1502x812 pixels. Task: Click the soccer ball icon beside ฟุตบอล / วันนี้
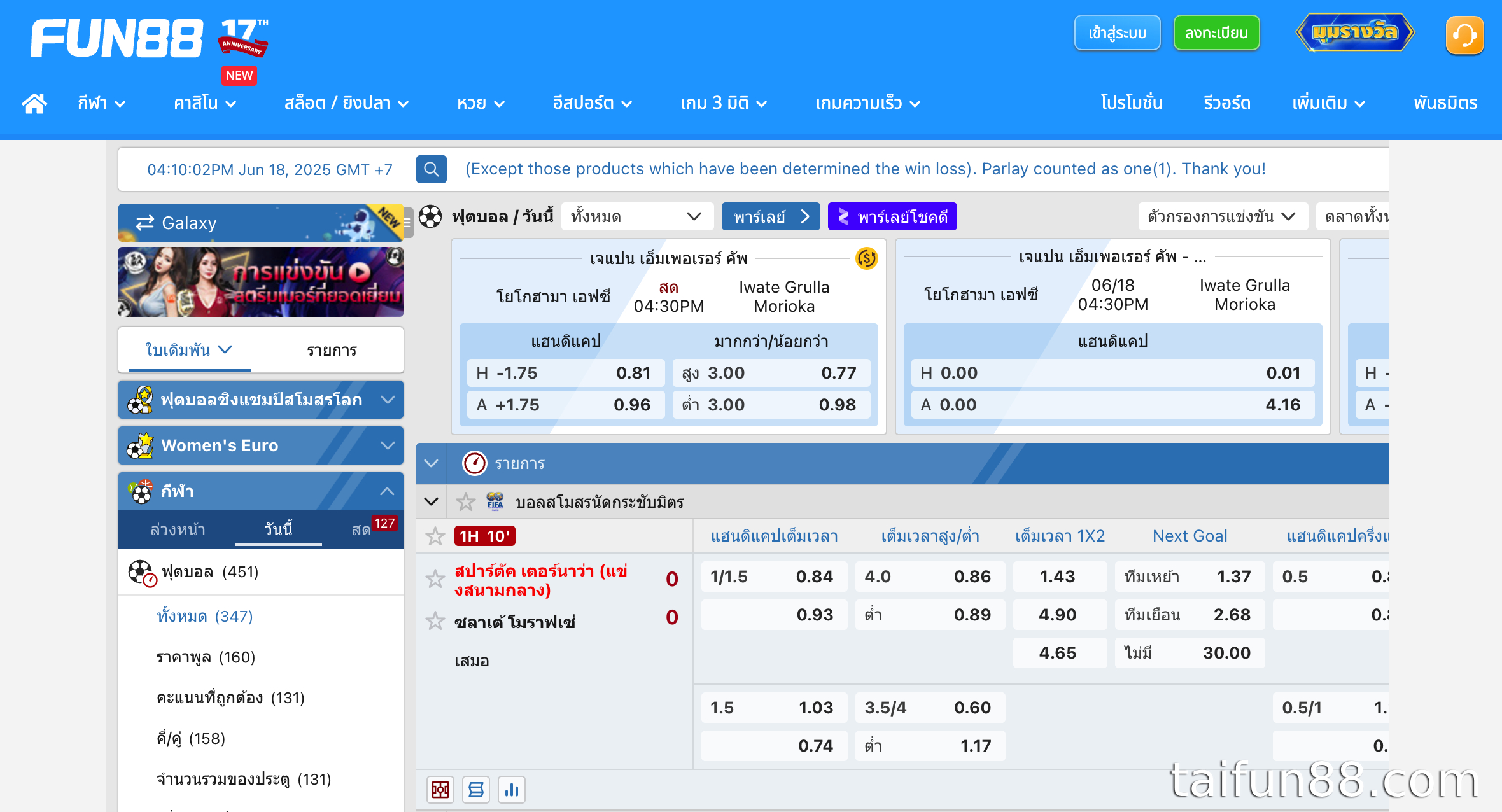click(x=430, y=216)
